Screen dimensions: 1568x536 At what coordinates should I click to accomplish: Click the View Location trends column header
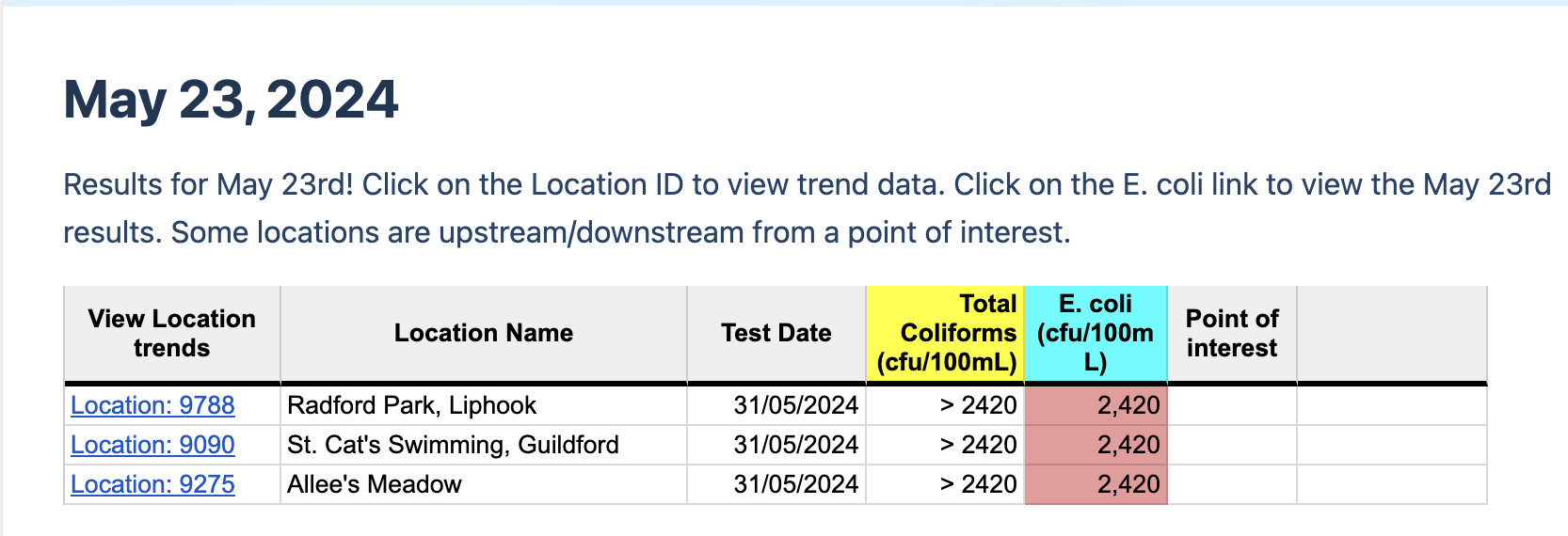(171, 334)
